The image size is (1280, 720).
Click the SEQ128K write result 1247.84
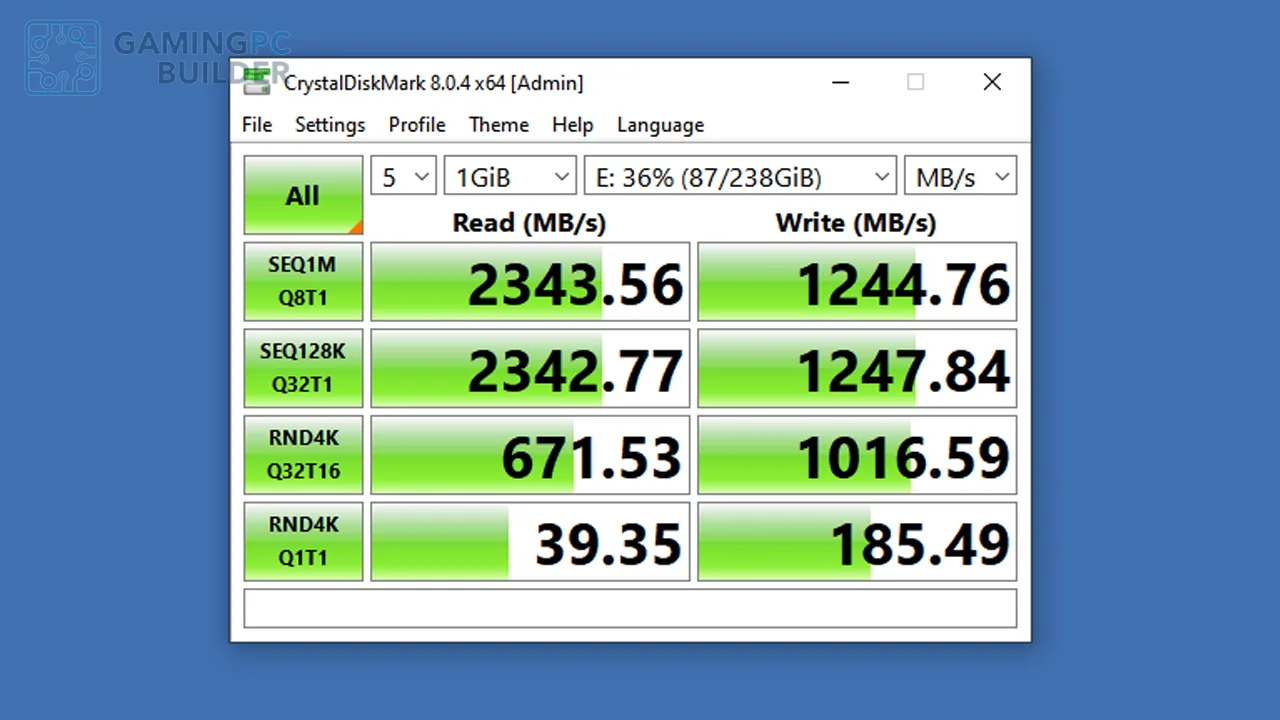857,368
